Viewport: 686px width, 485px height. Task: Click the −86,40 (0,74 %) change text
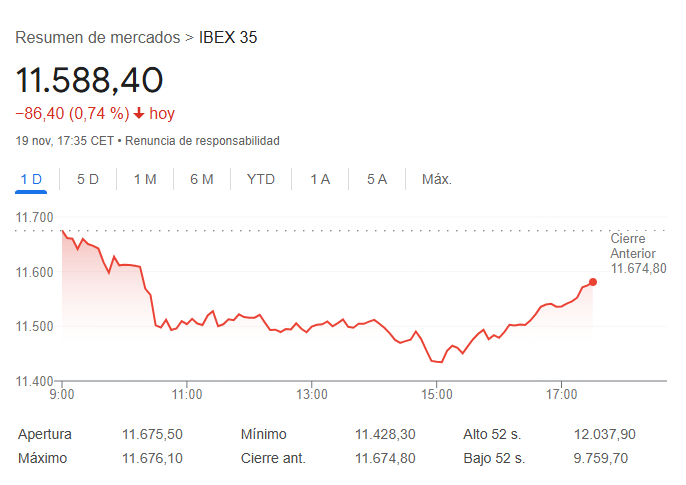coord(72,114)
